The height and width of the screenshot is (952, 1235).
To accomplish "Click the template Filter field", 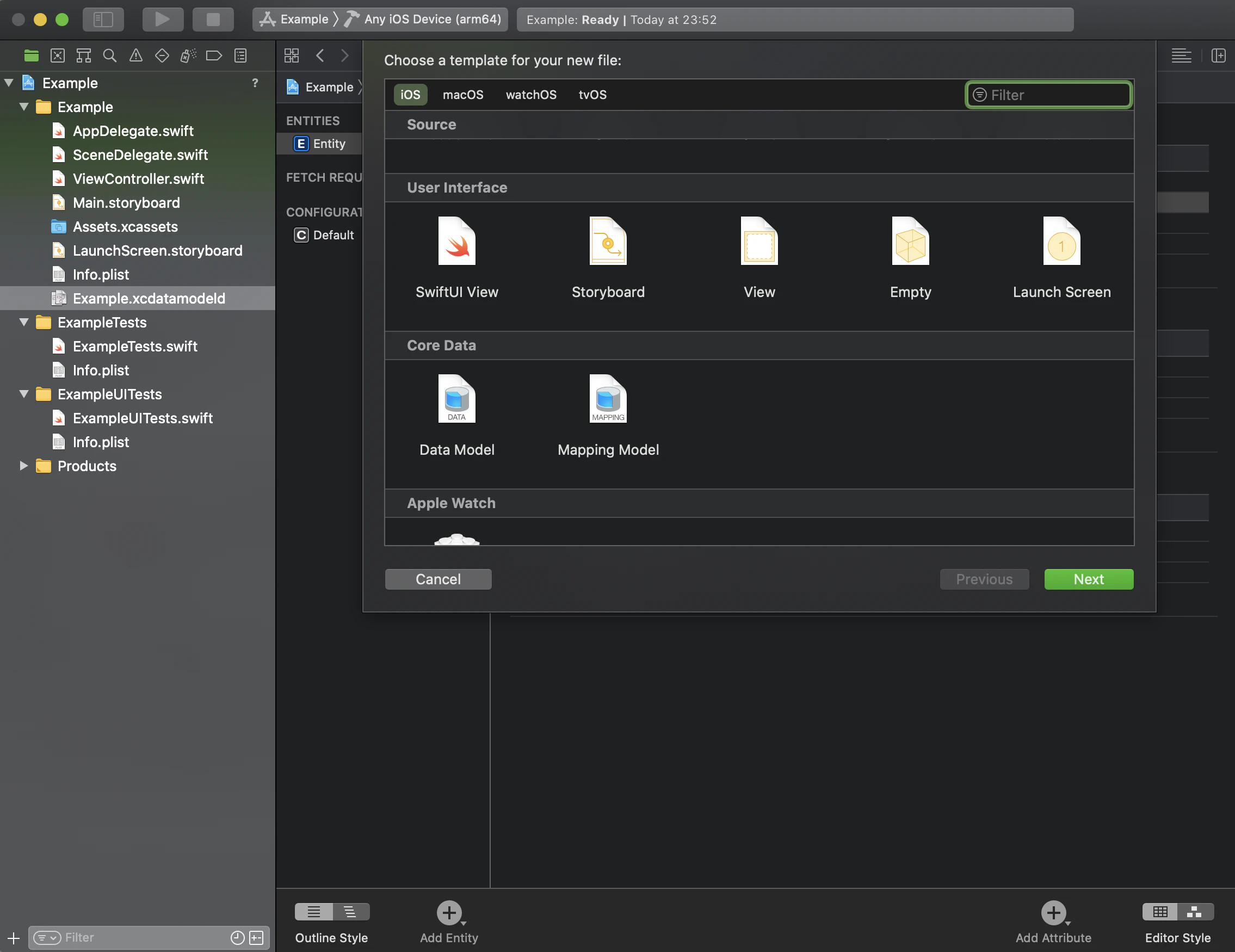I will 1048,95.
